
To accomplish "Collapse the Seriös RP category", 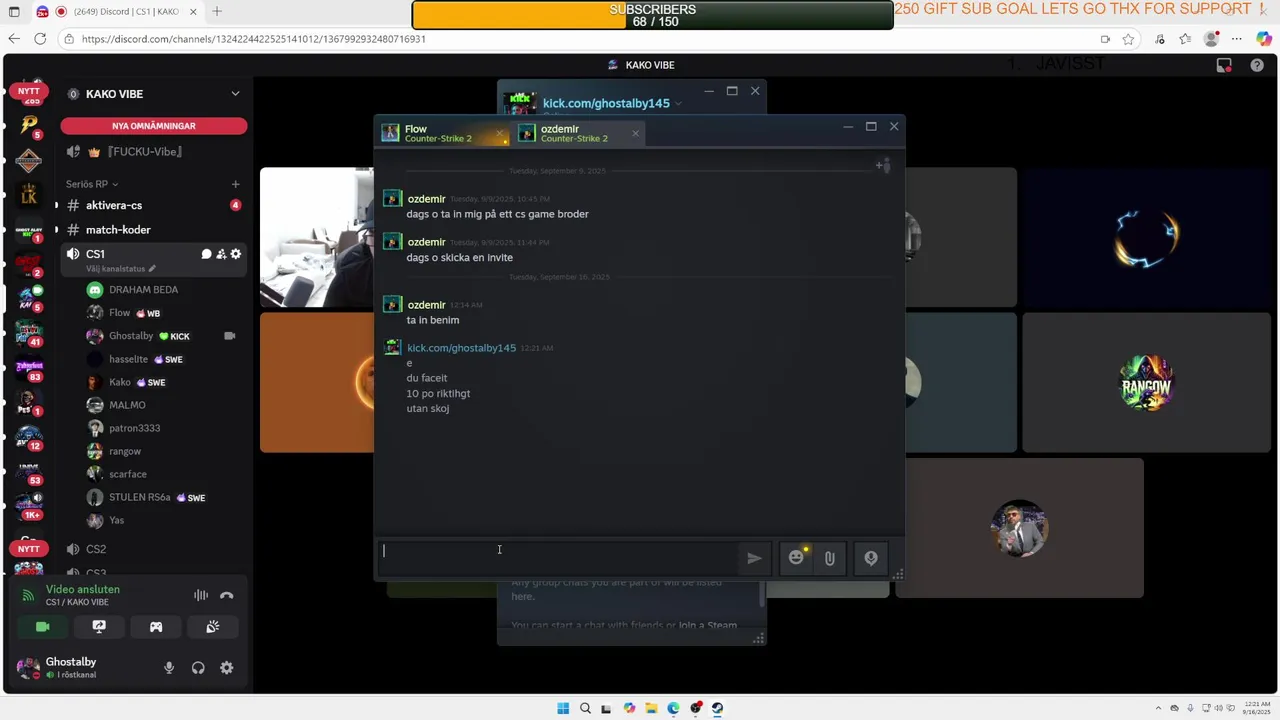I will [92, 184].
